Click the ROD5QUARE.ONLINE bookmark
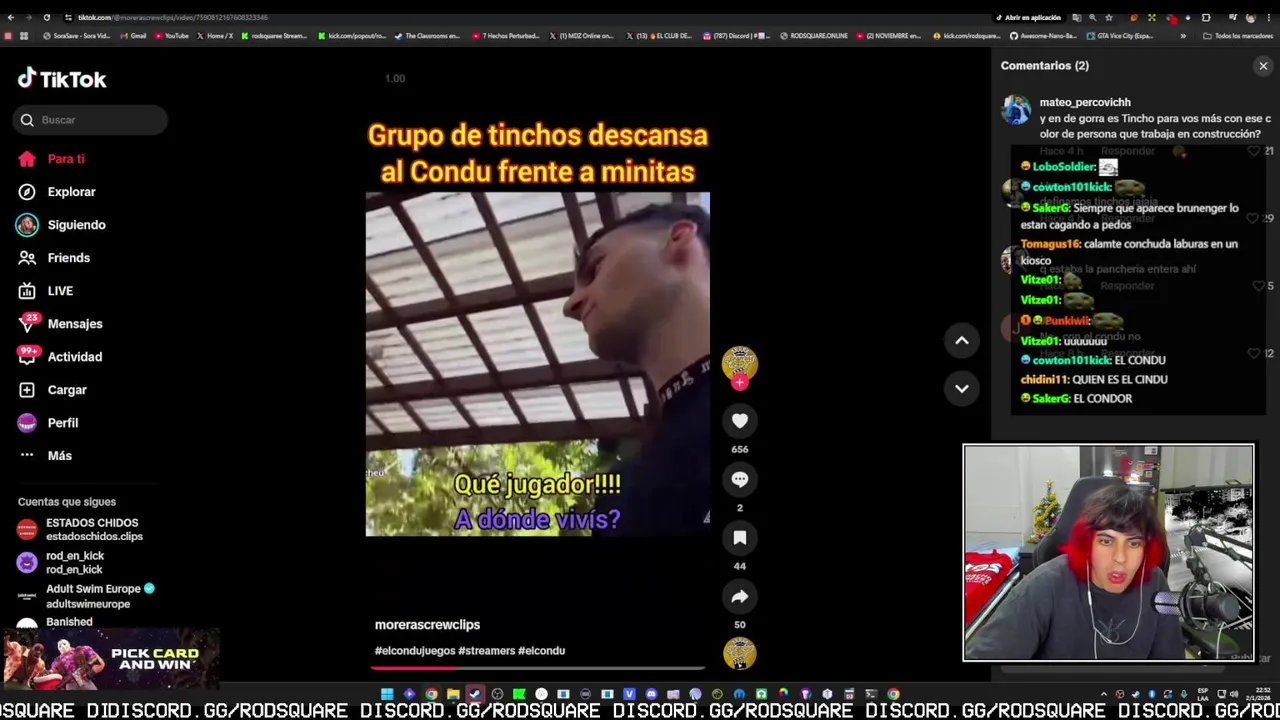 [x=813, y=36]
